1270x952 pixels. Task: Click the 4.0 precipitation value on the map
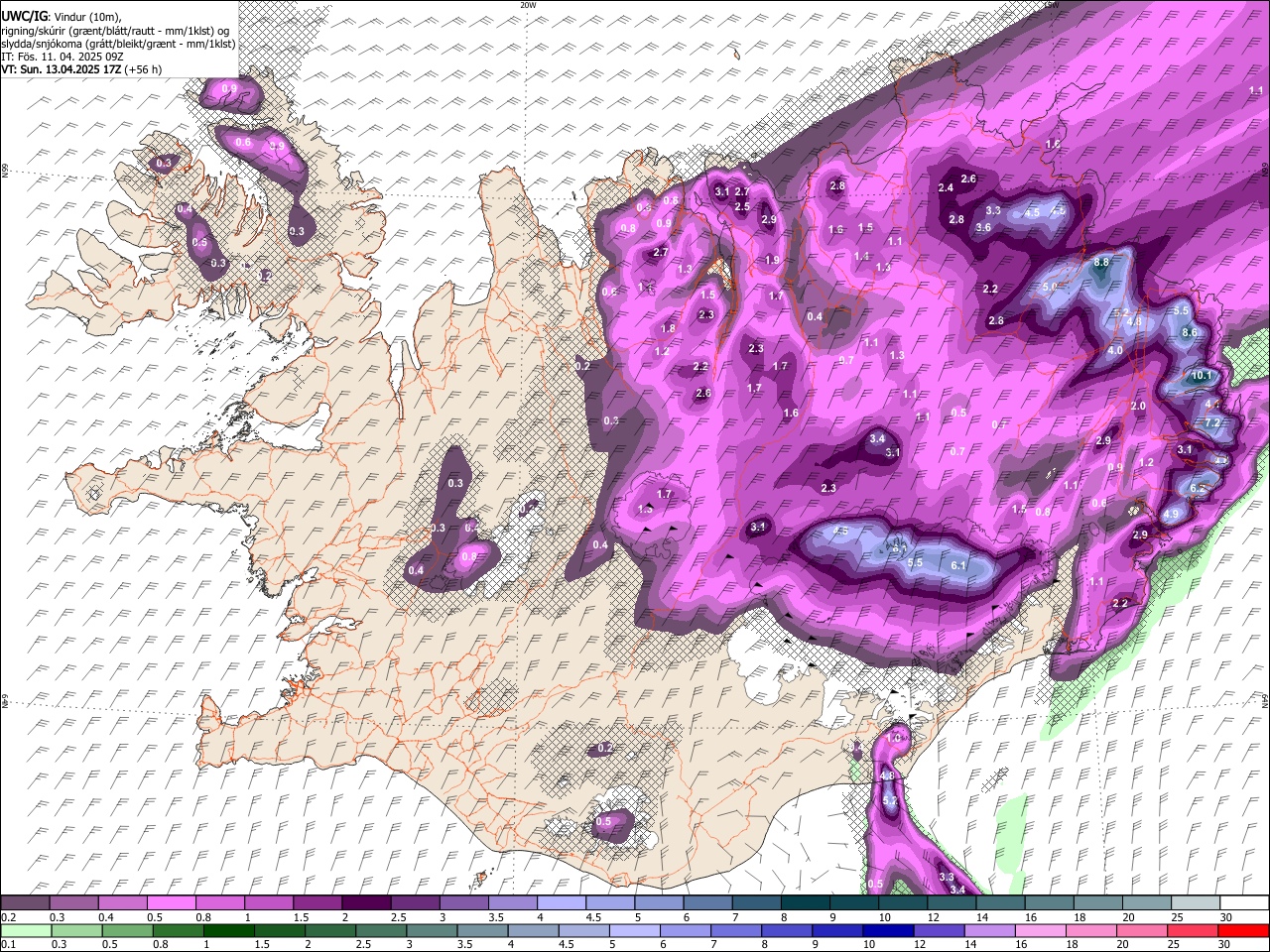tap(1115, 350)
